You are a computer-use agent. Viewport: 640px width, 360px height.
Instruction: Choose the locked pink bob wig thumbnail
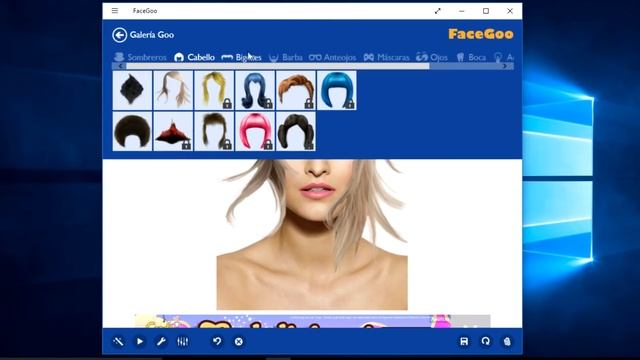click(x=255, y=131)
